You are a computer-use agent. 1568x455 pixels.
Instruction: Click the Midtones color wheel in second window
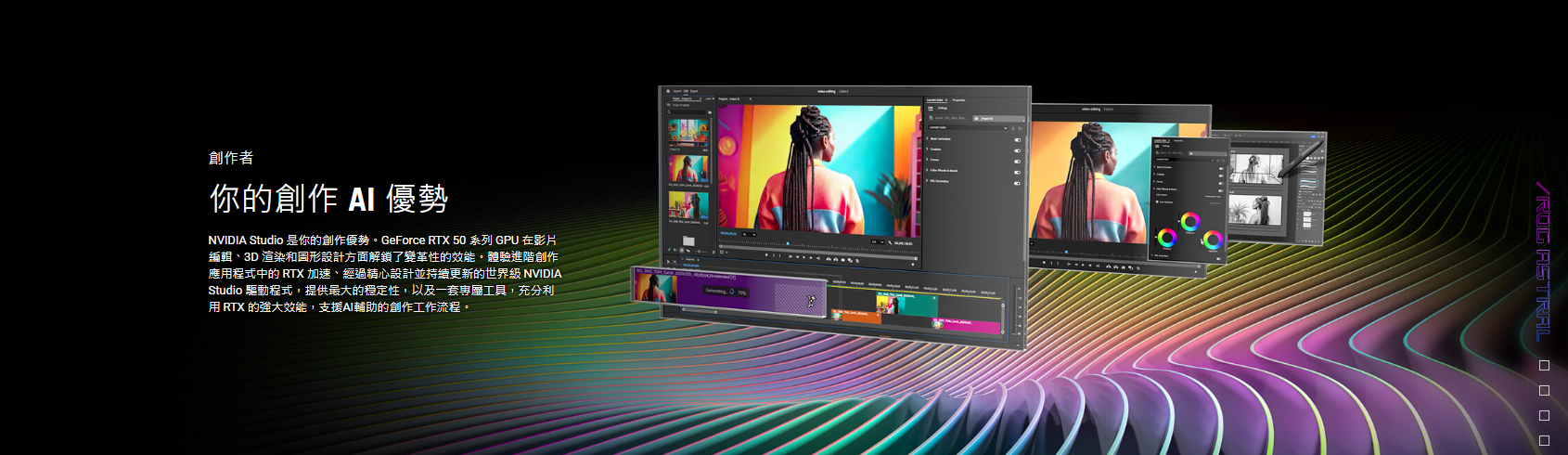tap(1190, 222)
